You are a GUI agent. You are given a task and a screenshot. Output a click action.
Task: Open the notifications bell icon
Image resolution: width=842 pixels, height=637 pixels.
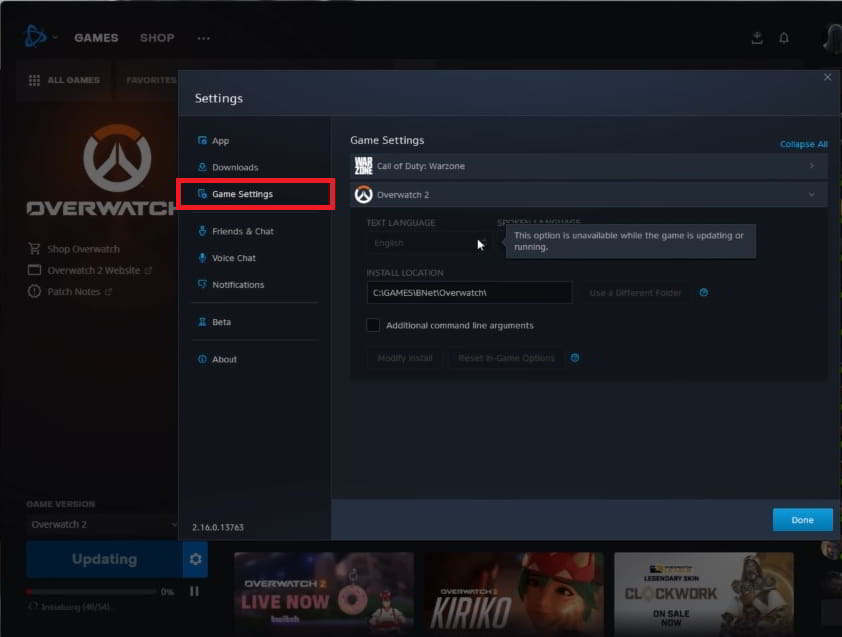point(784,38)
